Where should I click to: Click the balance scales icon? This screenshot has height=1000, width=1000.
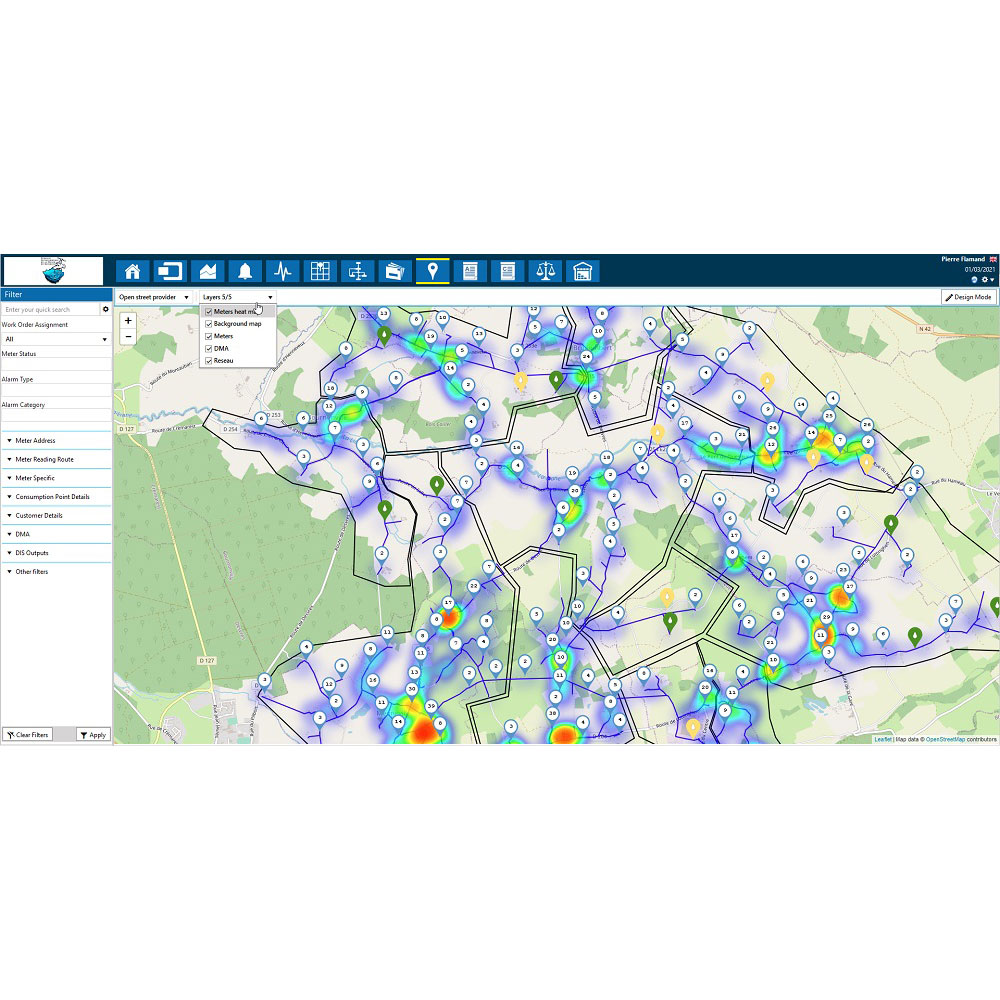click(545, 271)
